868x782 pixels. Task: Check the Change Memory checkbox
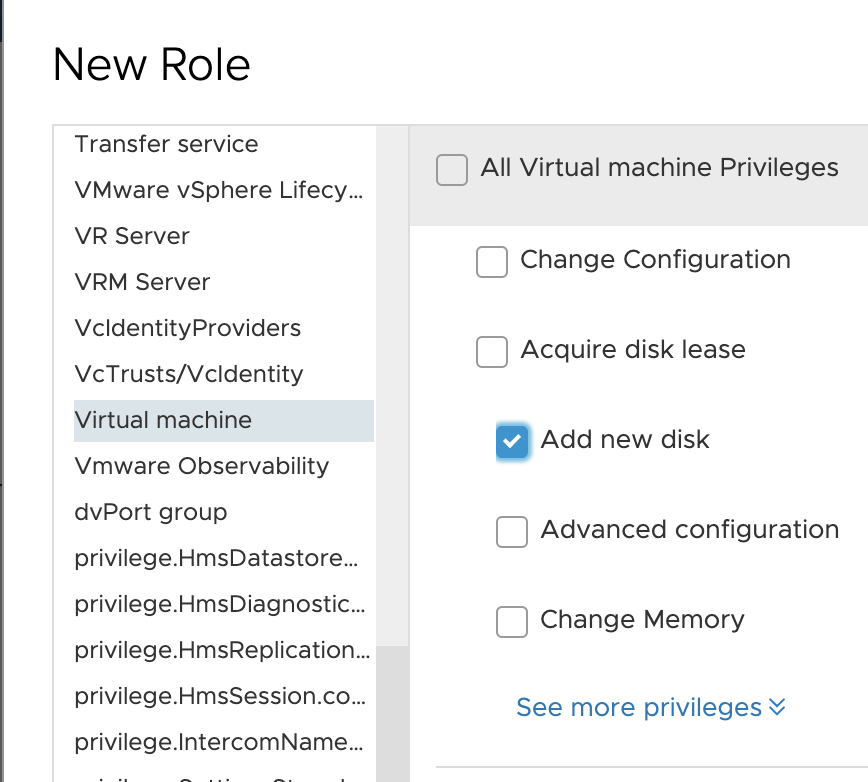512,622
